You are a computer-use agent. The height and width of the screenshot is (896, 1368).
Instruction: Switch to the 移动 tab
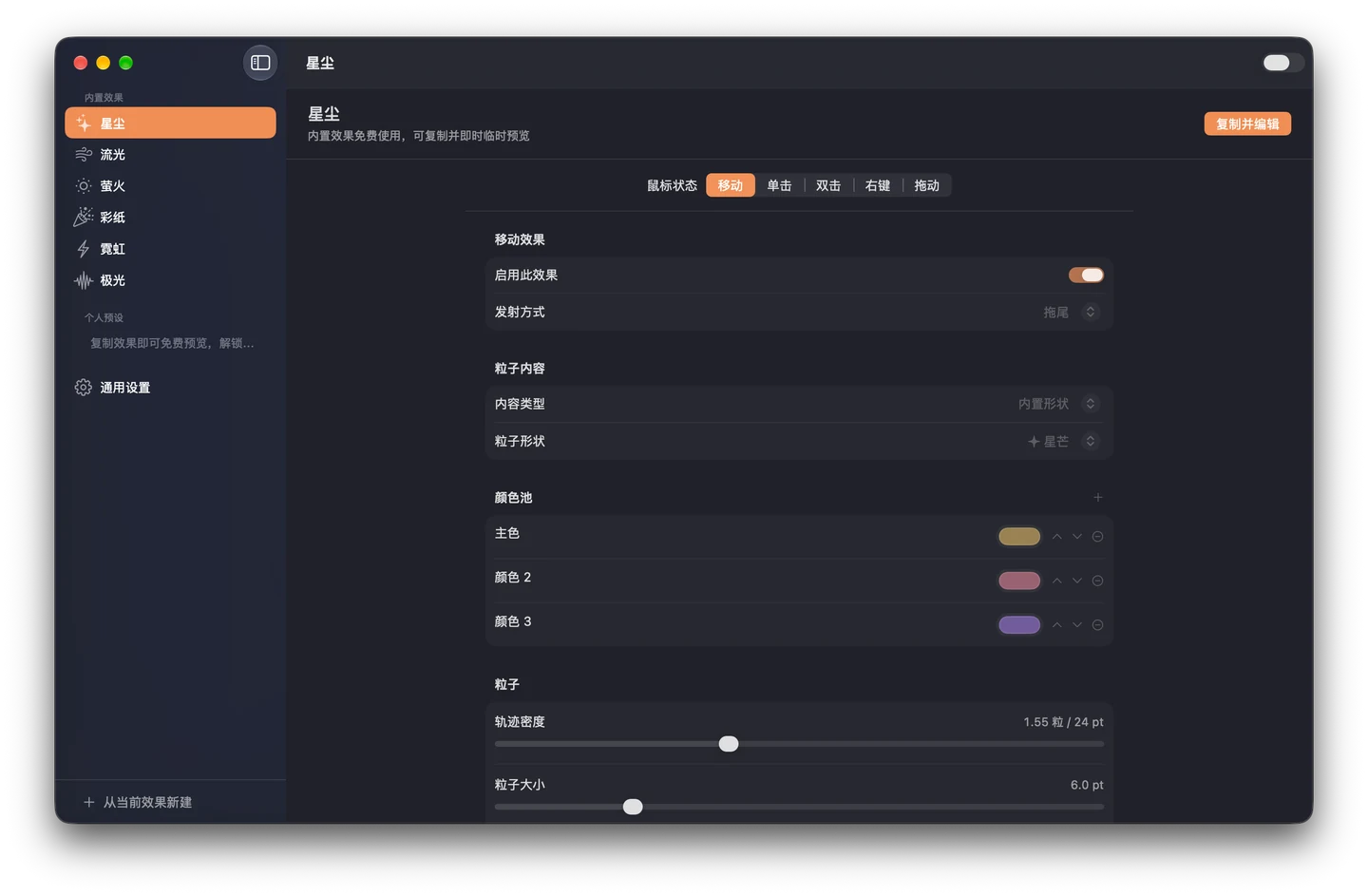[731, 185]
